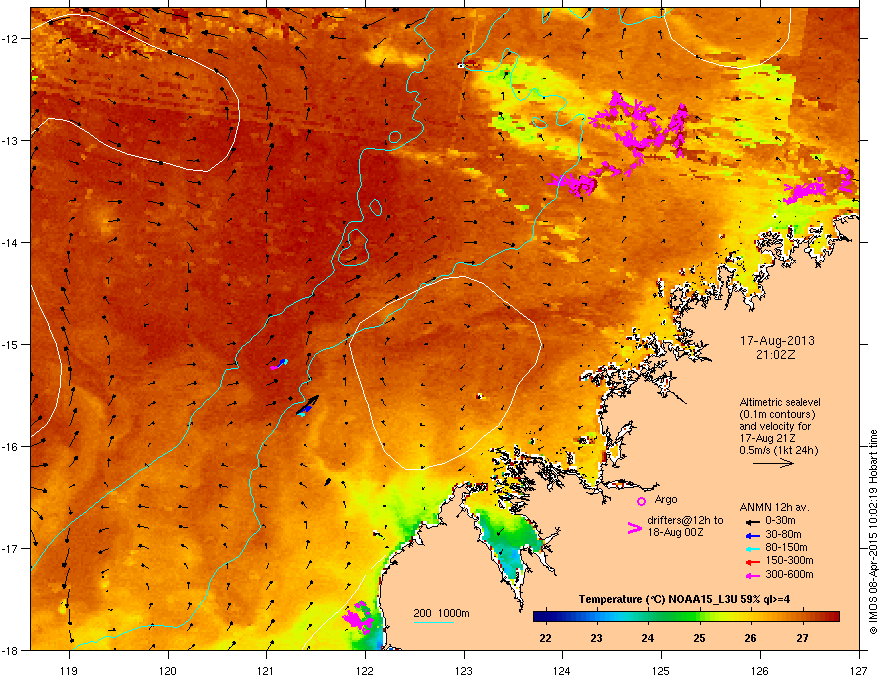Select the blue 30-80m arrow legend symbol
Image resolution: width=880 pixels, height=680 pixels.
752,535
